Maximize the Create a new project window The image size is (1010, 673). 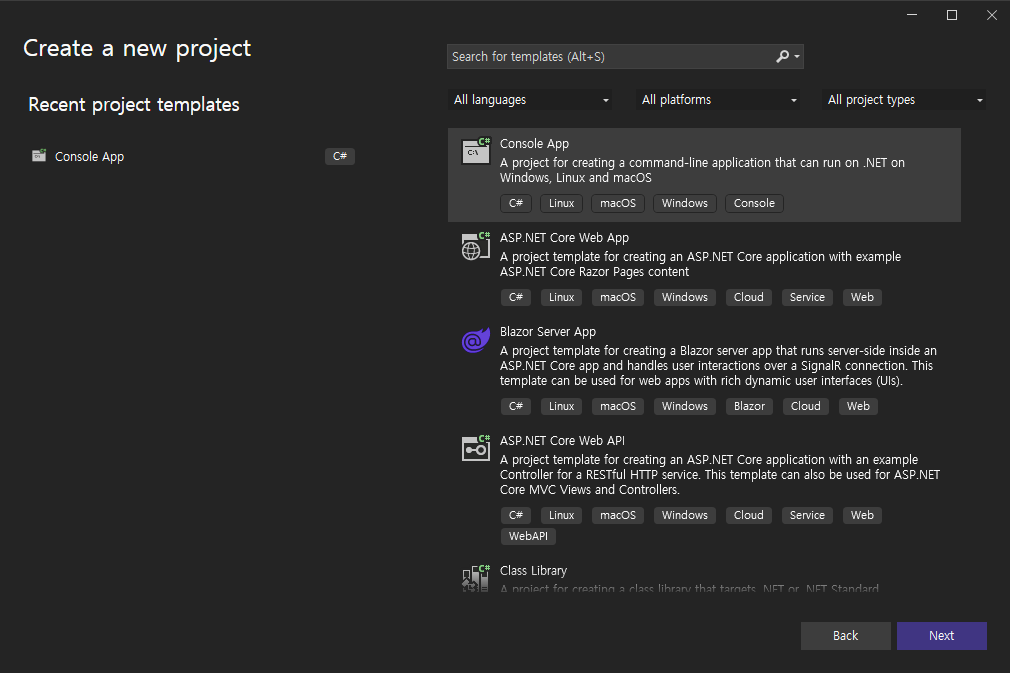click(x=952, y=15)
